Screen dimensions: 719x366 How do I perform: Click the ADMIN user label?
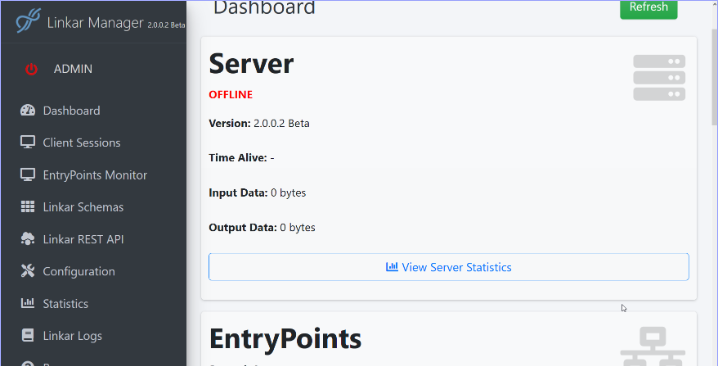pos(73,69)
